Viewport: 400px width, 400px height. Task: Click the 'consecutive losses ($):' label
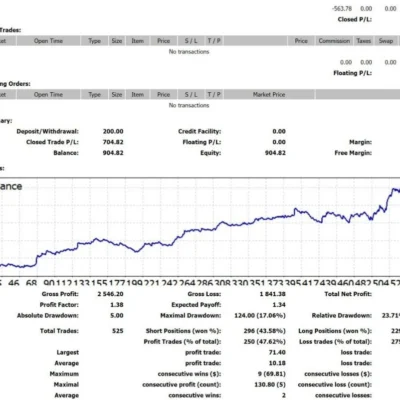pyautogui.click(x=338, y=374)
